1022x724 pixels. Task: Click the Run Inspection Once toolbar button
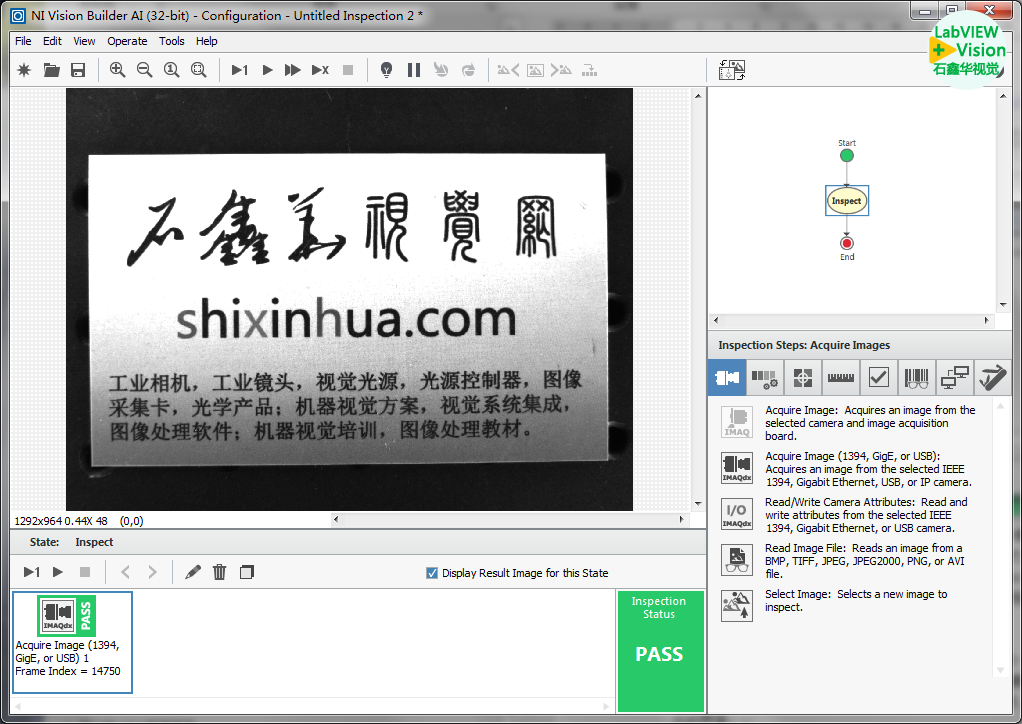[x=240, y=70]
